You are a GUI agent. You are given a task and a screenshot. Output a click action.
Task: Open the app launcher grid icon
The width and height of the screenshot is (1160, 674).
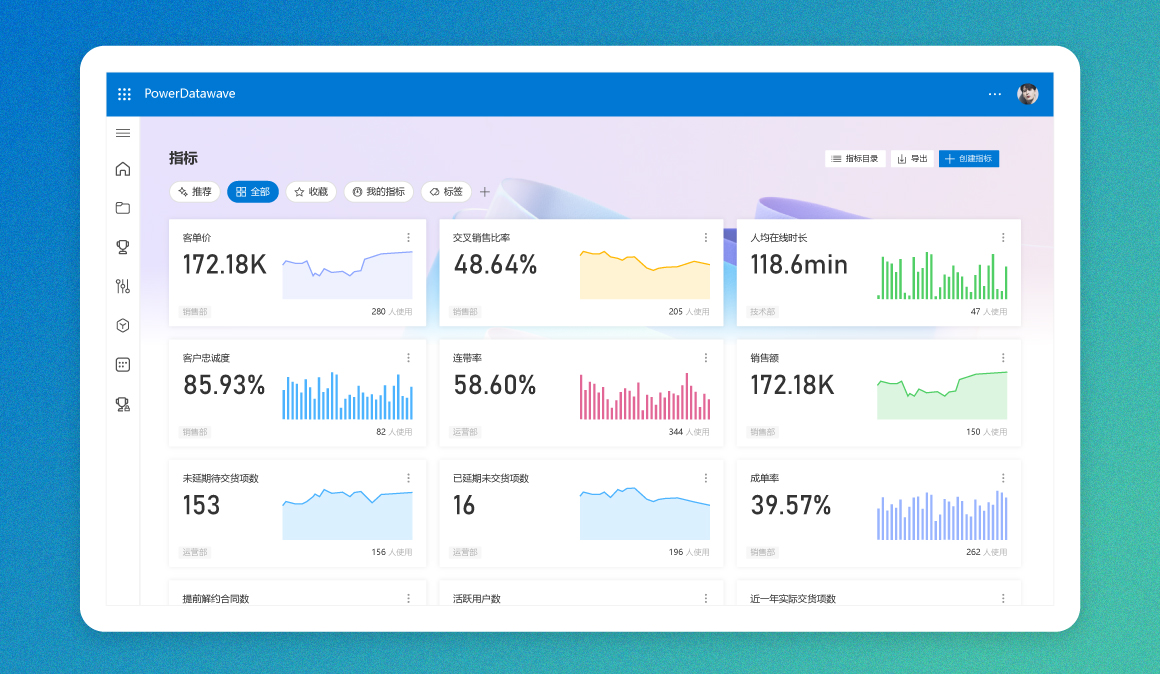point(124,94)
